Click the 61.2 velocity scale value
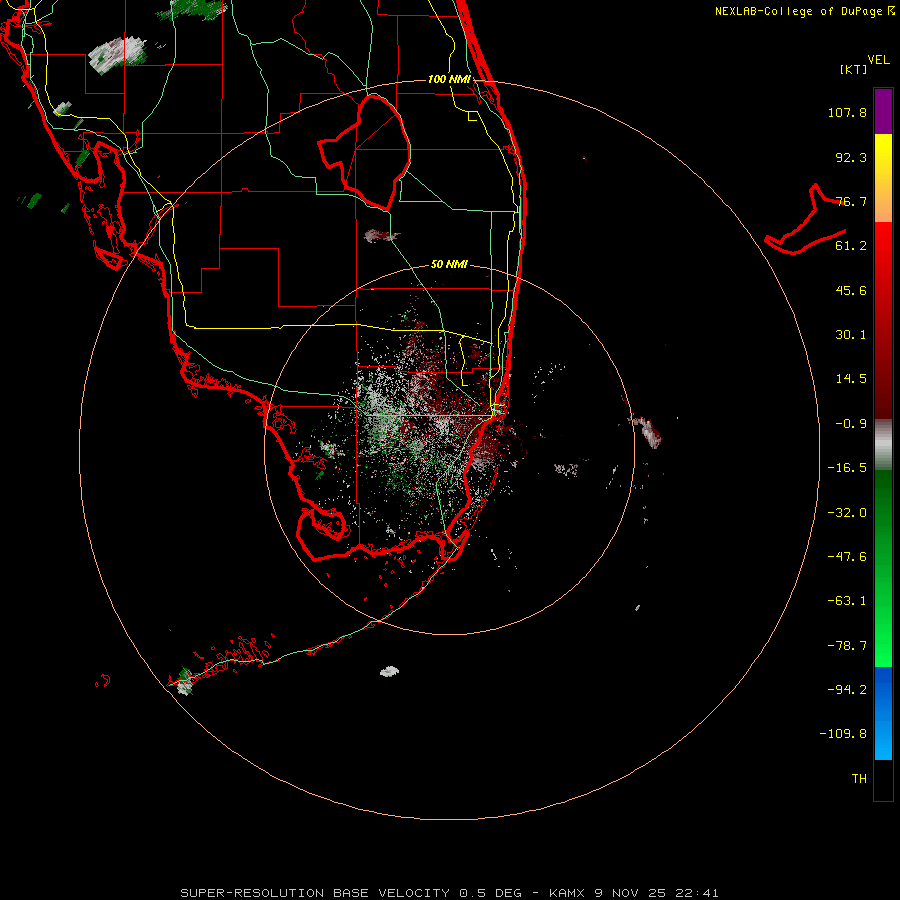900x900 pixels. pyautogui.click(x=851, y=246)
